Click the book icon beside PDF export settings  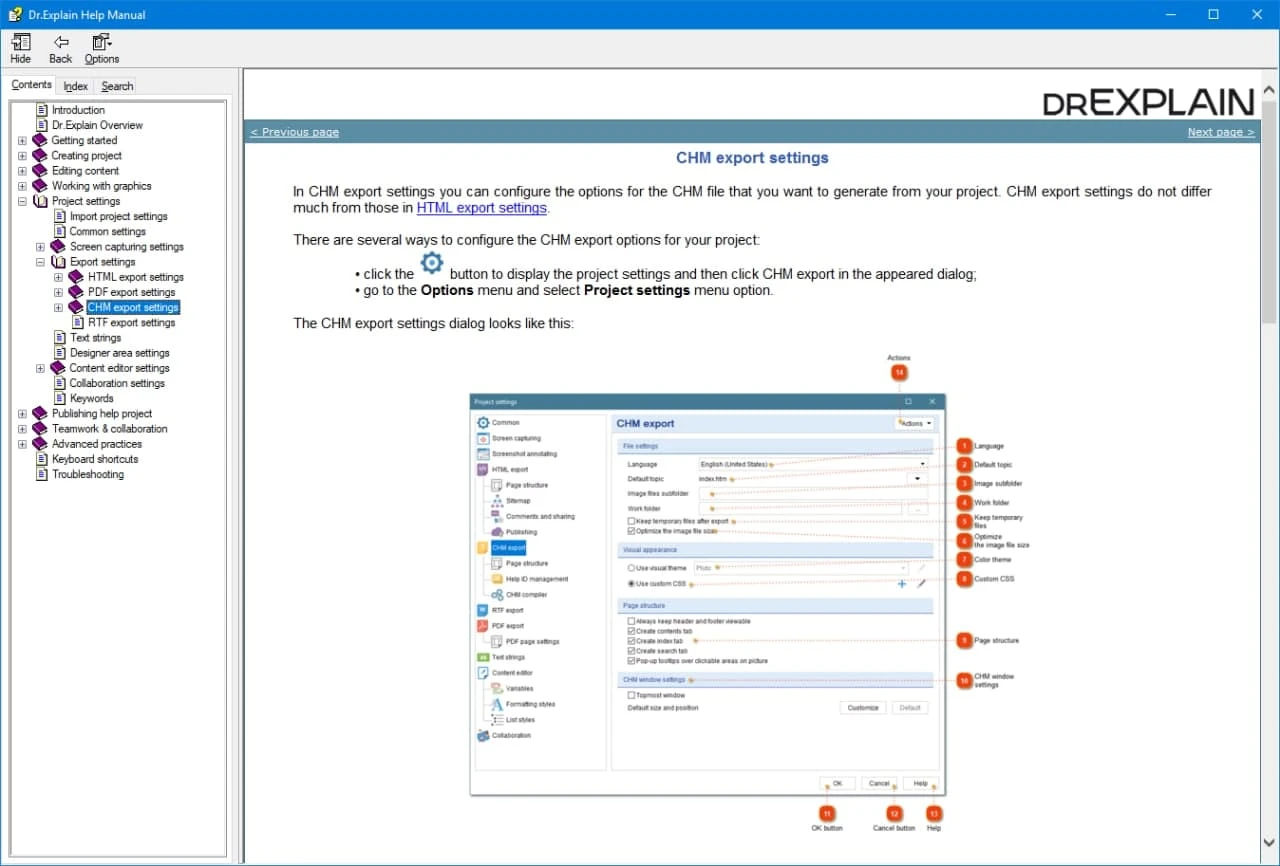click(76, 292)
